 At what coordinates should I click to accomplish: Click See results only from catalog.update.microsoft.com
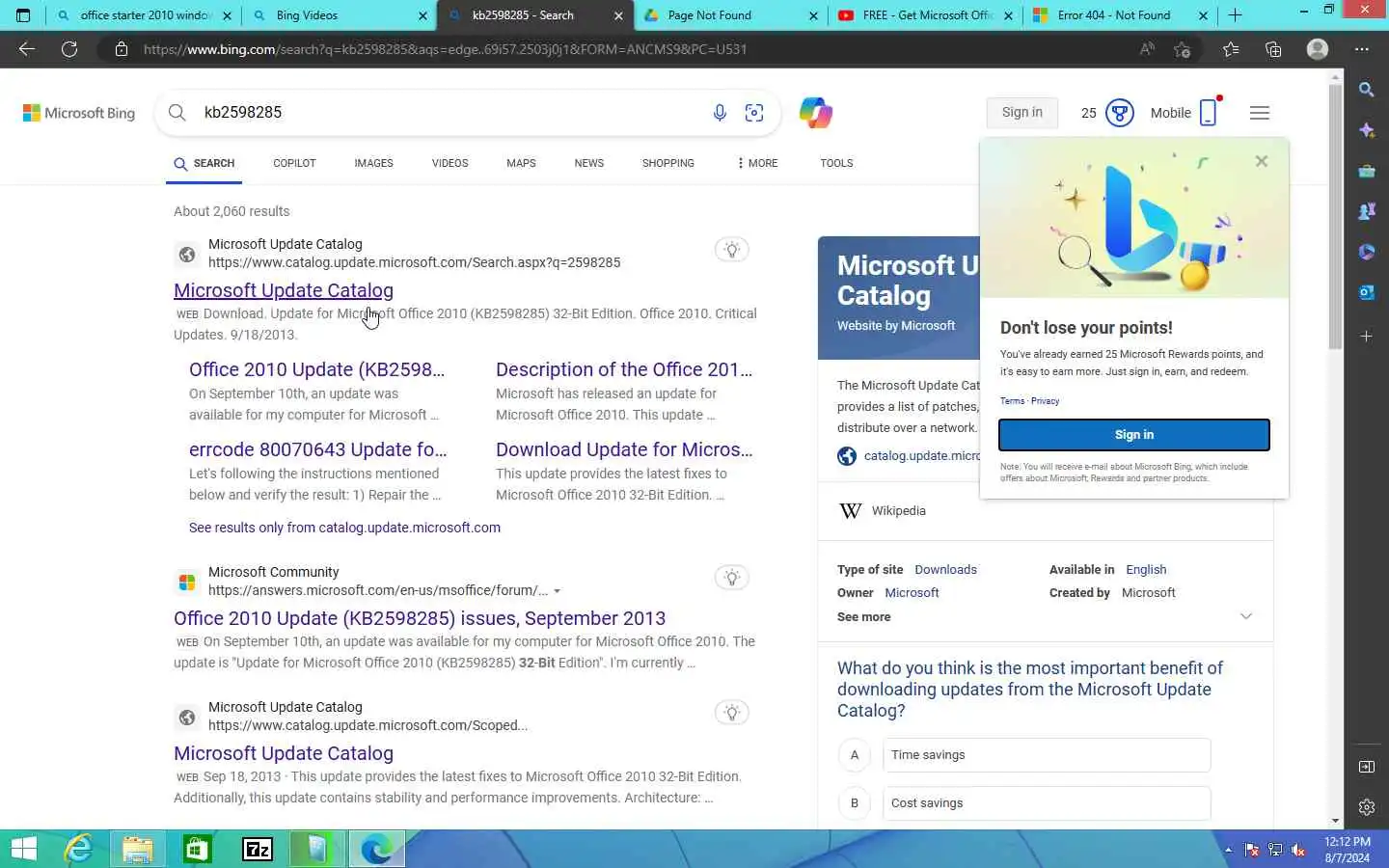pos(344,528)
